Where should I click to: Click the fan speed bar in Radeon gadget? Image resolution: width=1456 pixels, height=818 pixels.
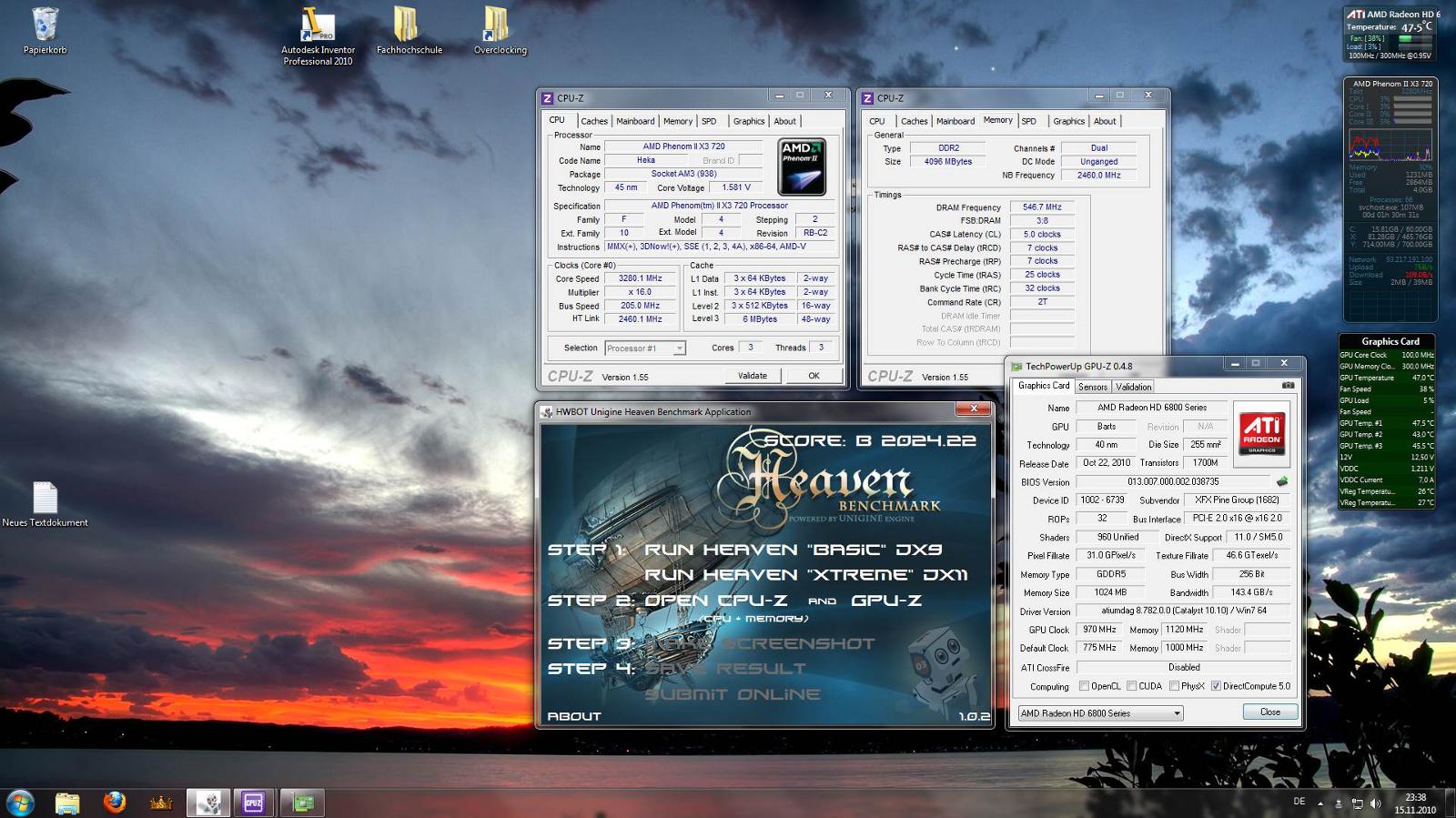(1415, 39)
